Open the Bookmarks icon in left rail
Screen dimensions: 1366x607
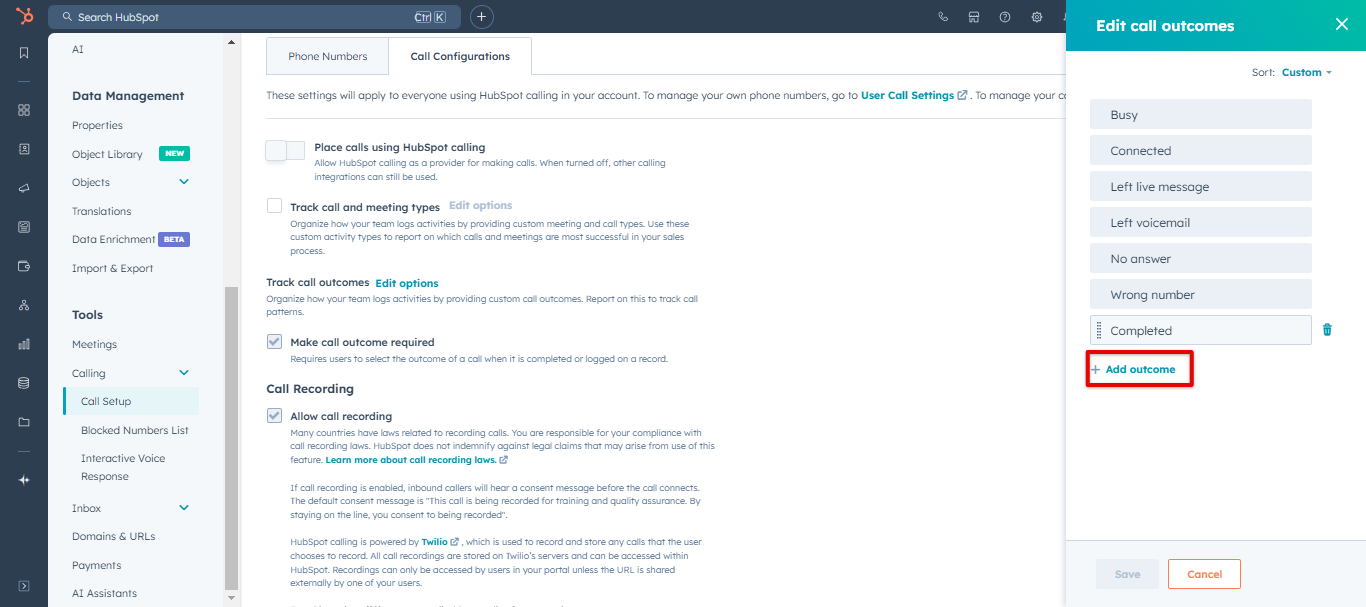coord(24,53)
